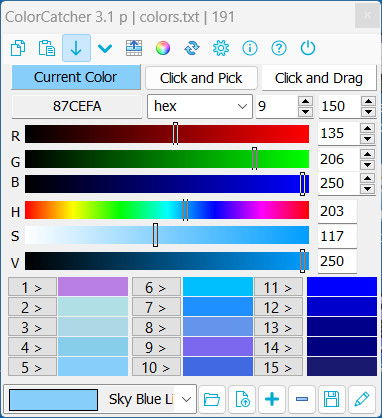Remove color with minus icon

pos(302,399)
